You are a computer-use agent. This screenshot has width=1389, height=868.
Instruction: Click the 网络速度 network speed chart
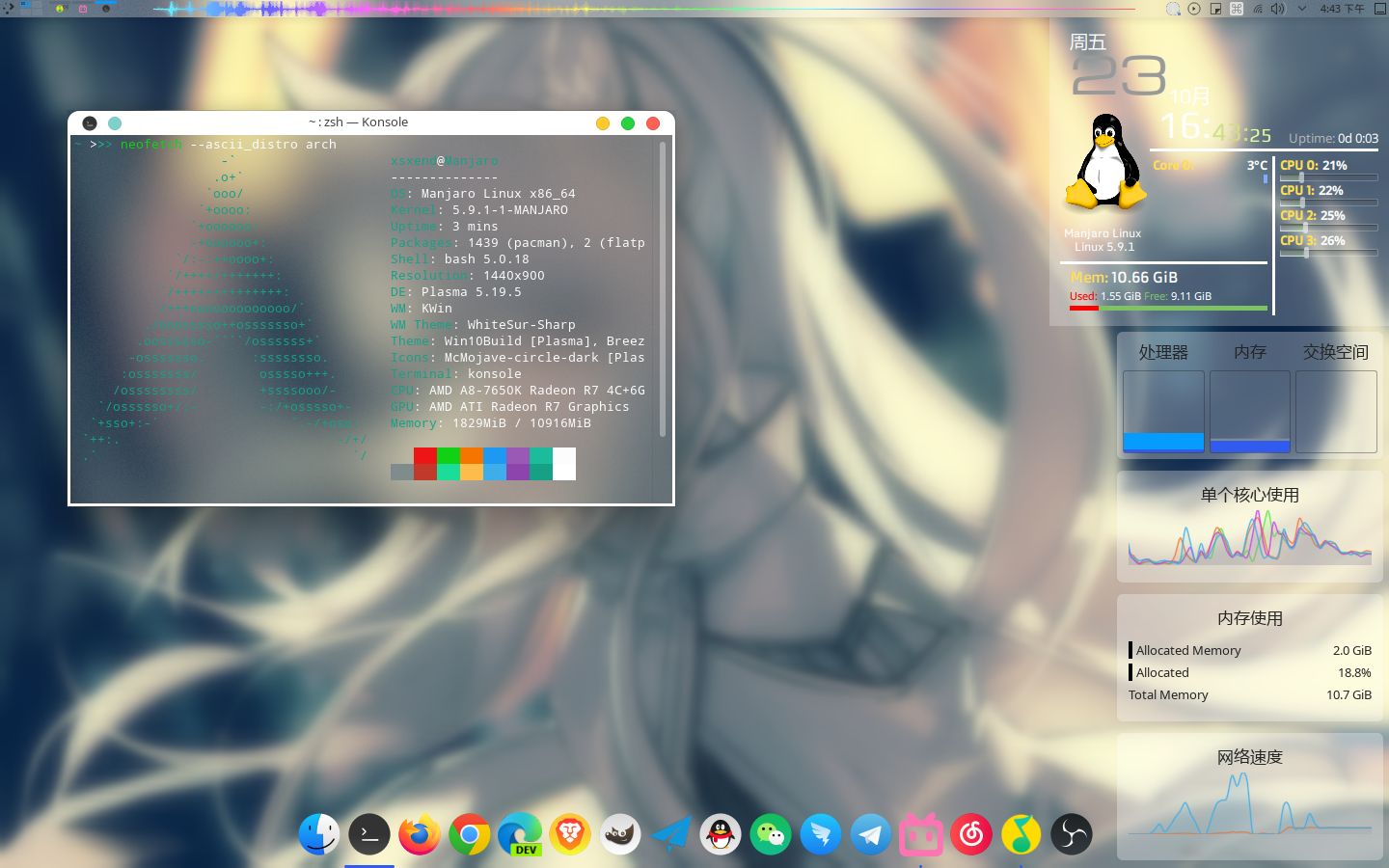tap(1250, 802)
